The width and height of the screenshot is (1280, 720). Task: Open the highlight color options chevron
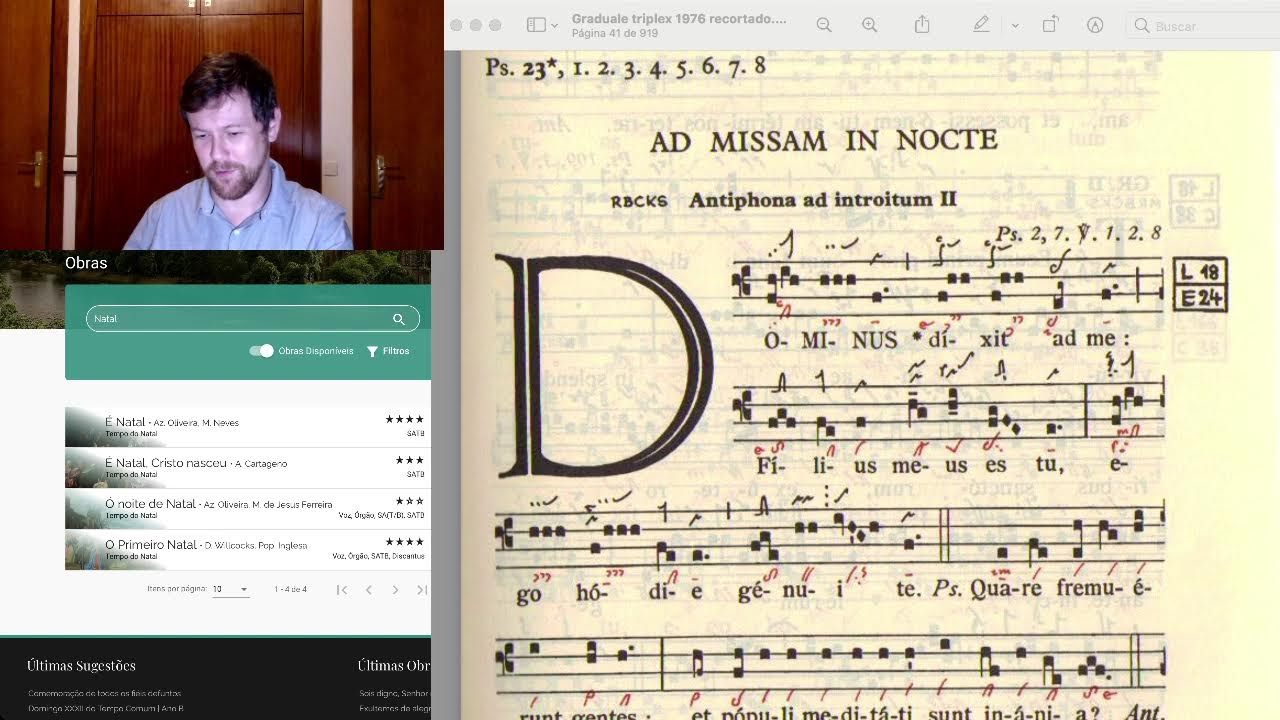(1015, 26)
